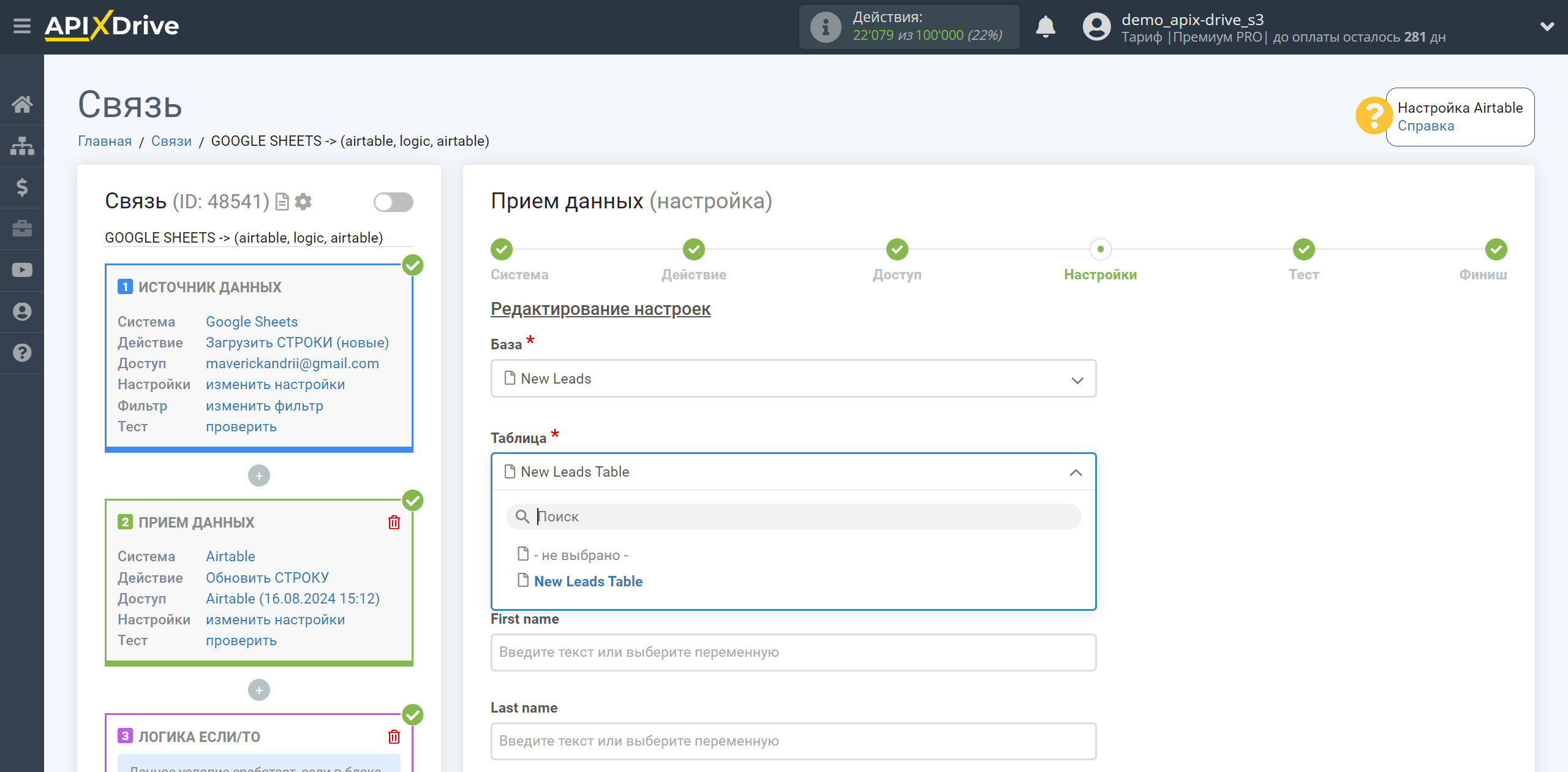The image size is (1568, 772).
Task: Click изменить настройки in Прием данных block
Action: click(276, 619)
